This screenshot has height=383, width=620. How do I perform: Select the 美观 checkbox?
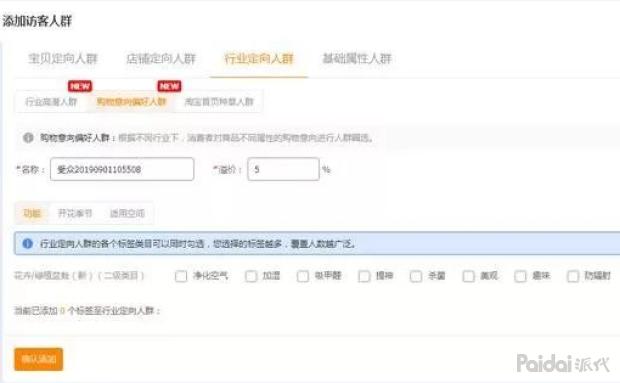pyautogui.click(x=469, y=276)
